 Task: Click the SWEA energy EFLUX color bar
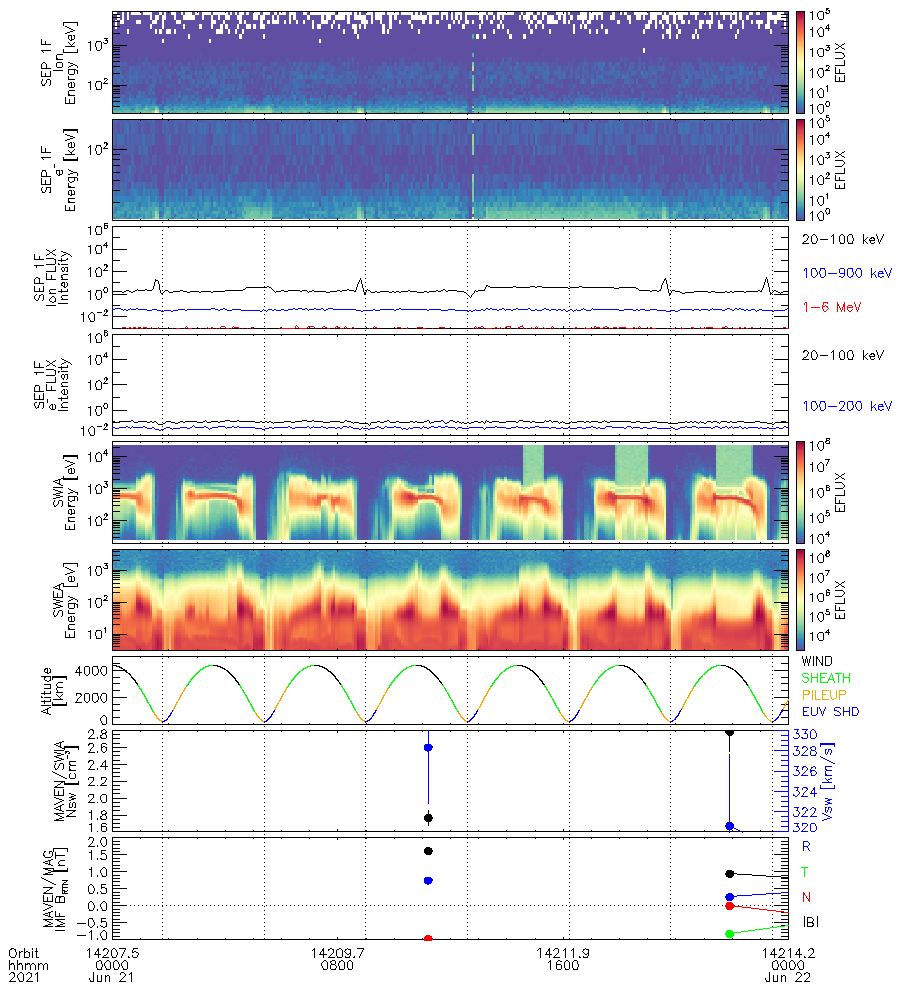pos(800,599)
